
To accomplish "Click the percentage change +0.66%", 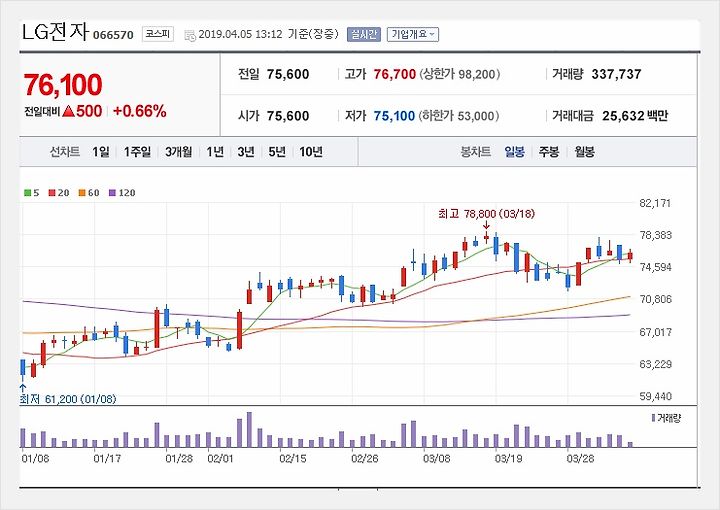I will [140, 111].
